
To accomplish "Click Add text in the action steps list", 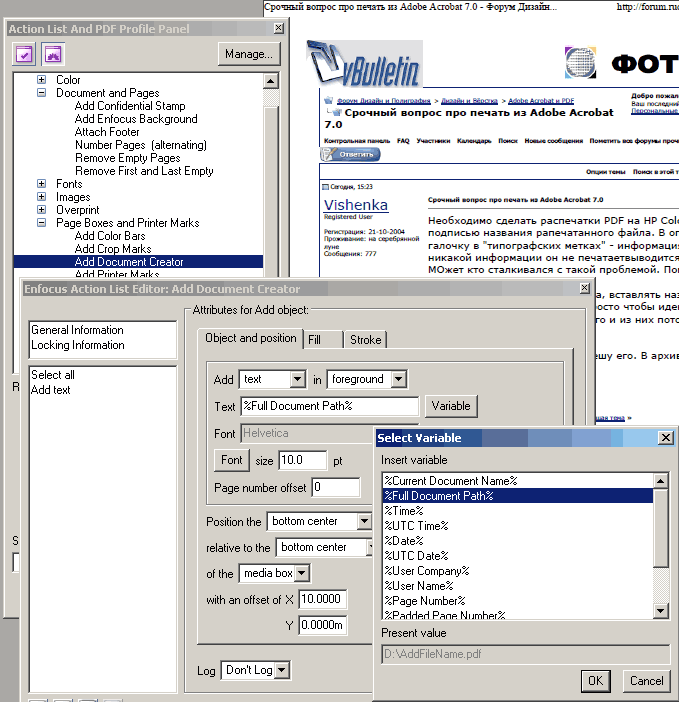I will pyautogui.click(x=51, y=390).
